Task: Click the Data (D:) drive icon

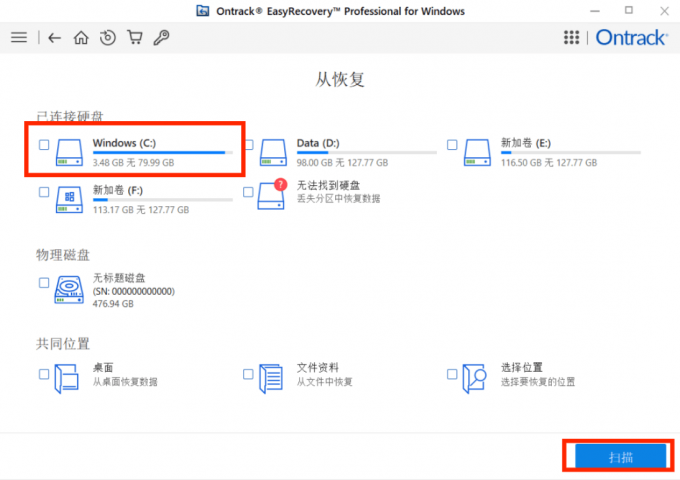Action: 273,152
